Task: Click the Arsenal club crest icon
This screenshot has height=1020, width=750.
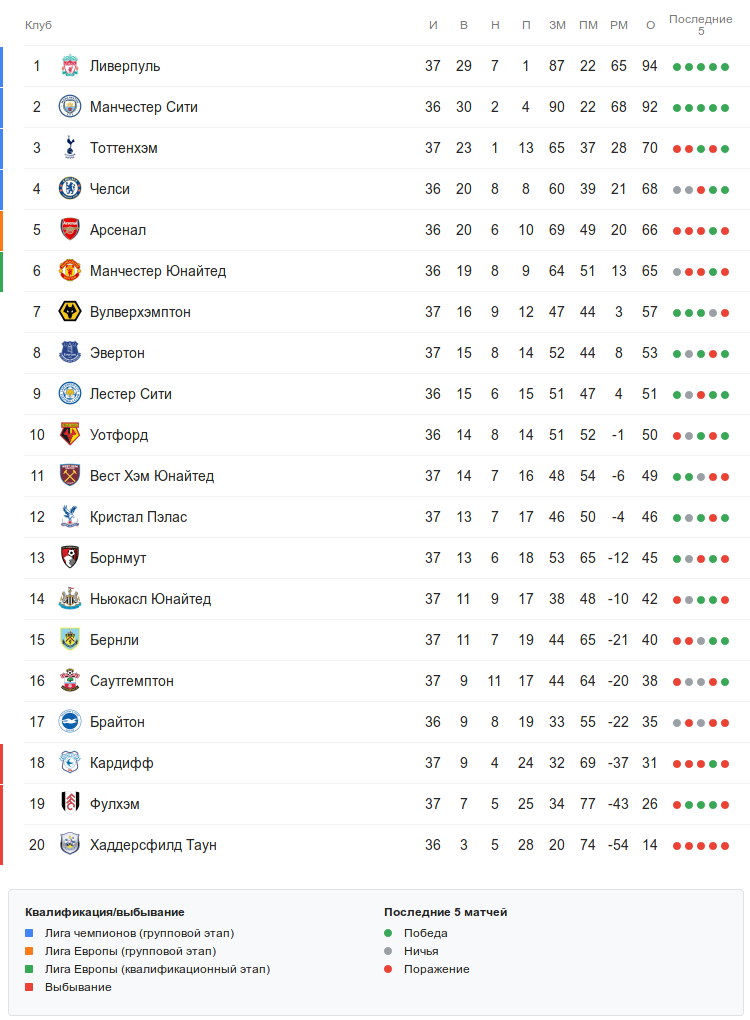Action: (69, 230)
